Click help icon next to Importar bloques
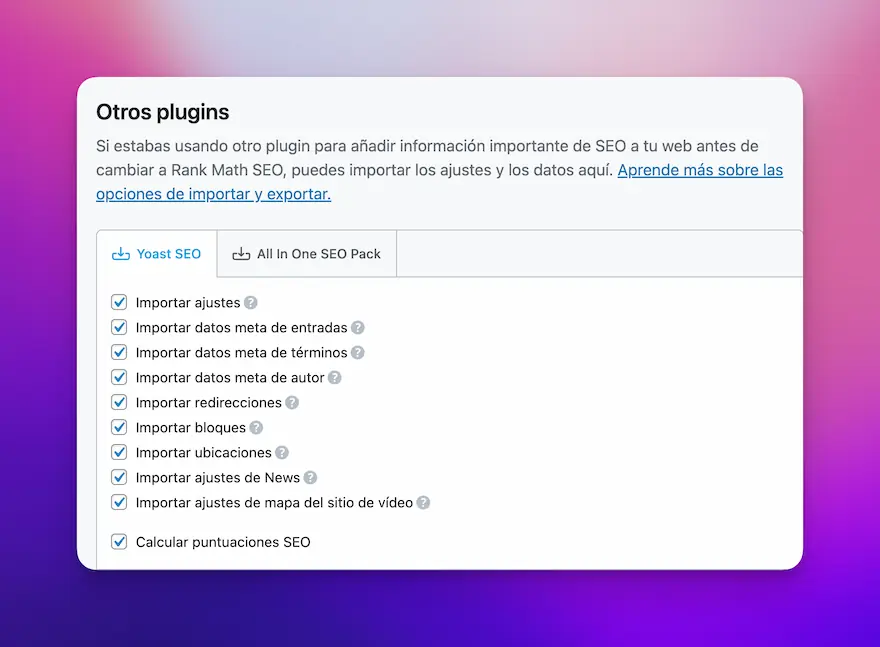 (256, 427)
